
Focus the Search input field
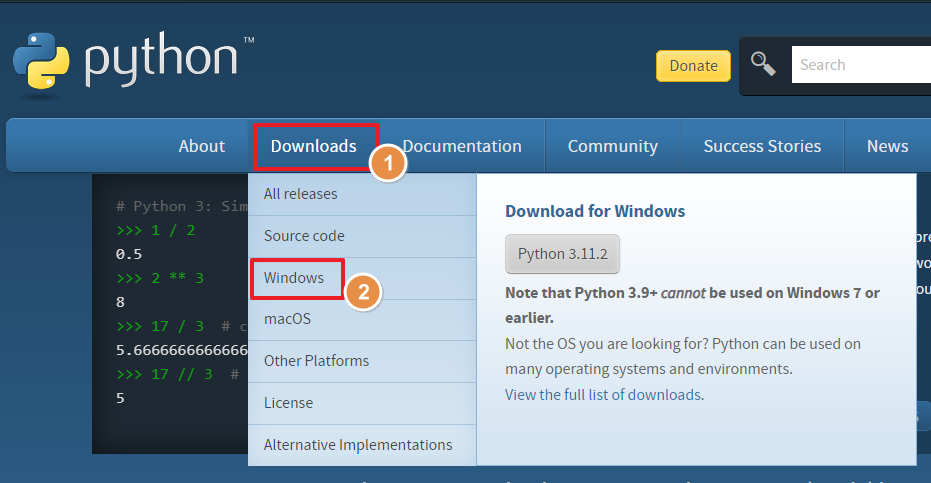861,65
